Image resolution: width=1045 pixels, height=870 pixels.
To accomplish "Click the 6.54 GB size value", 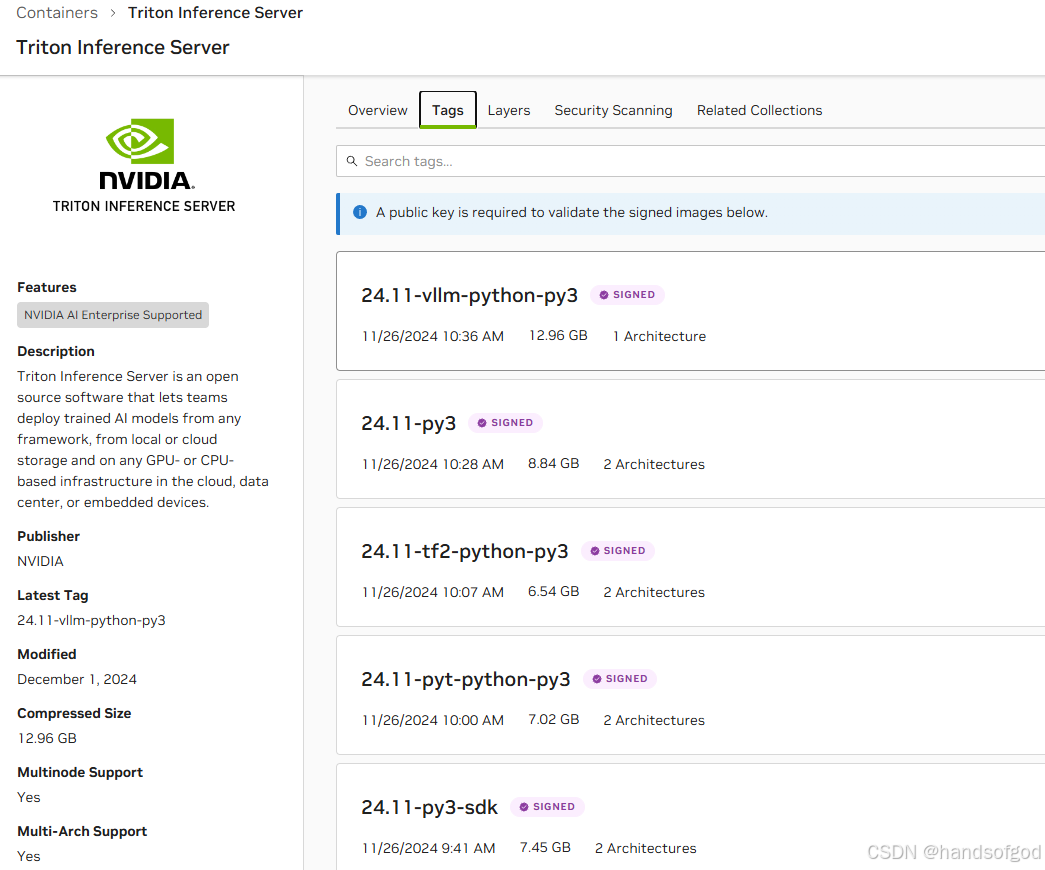I will pos(553,591).
